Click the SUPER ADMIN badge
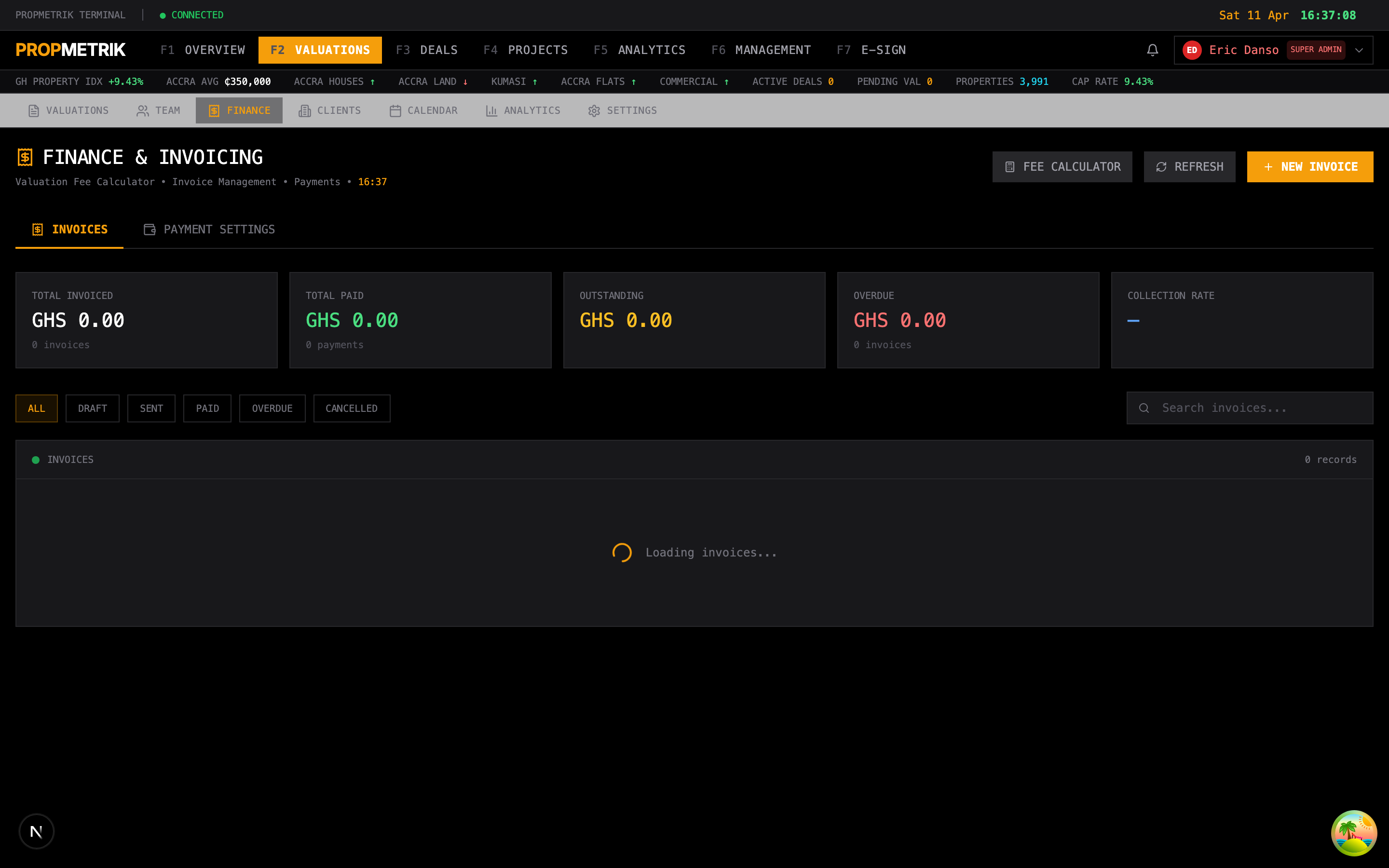1389x868 pixels. [x=1316, y=50]
